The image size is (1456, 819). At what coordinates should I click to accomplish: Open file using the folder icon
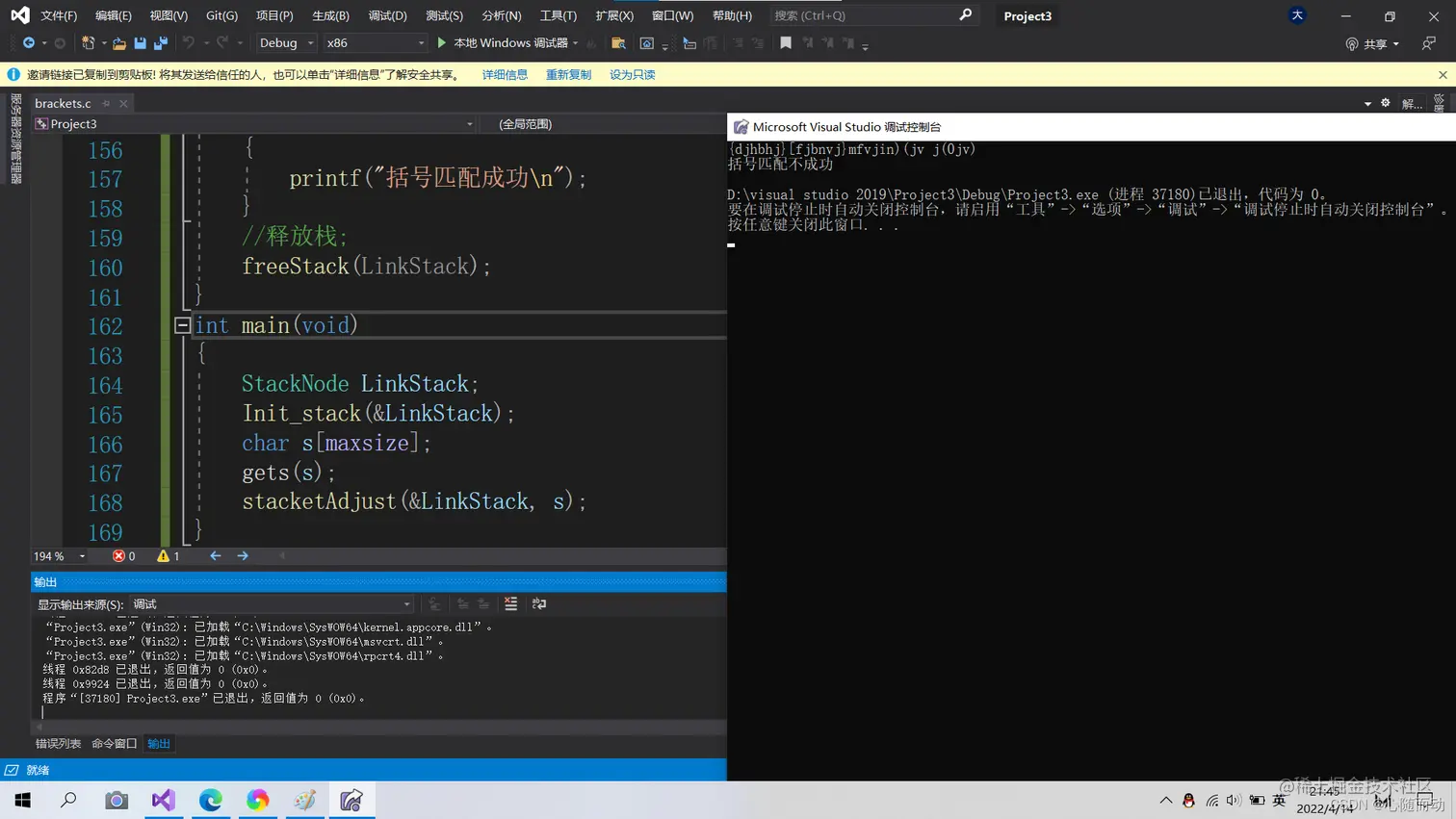tap(119, 43)
